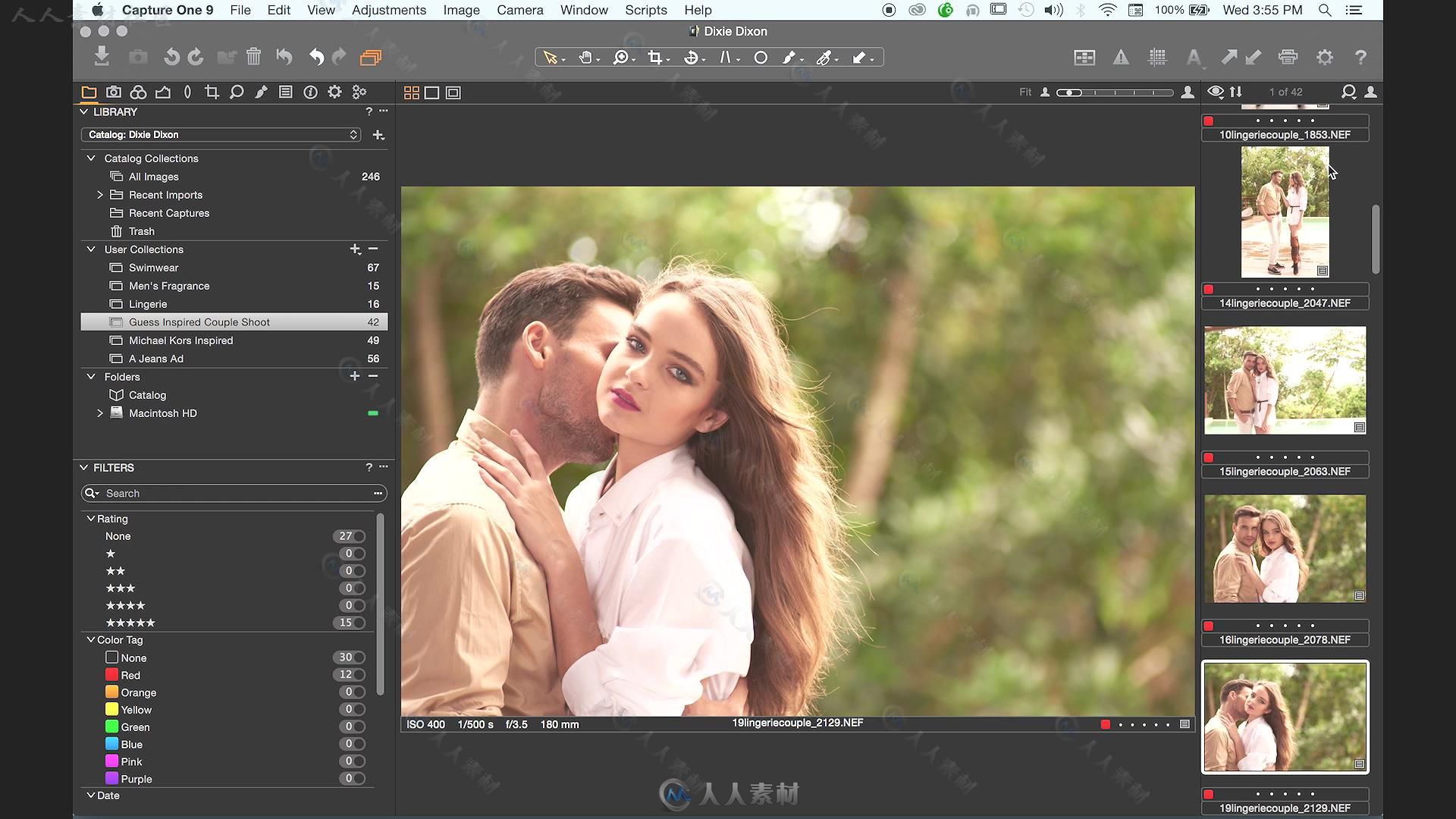Collapse the User Collections group
The image size is (1456, 819).
[x=91, y=249]
